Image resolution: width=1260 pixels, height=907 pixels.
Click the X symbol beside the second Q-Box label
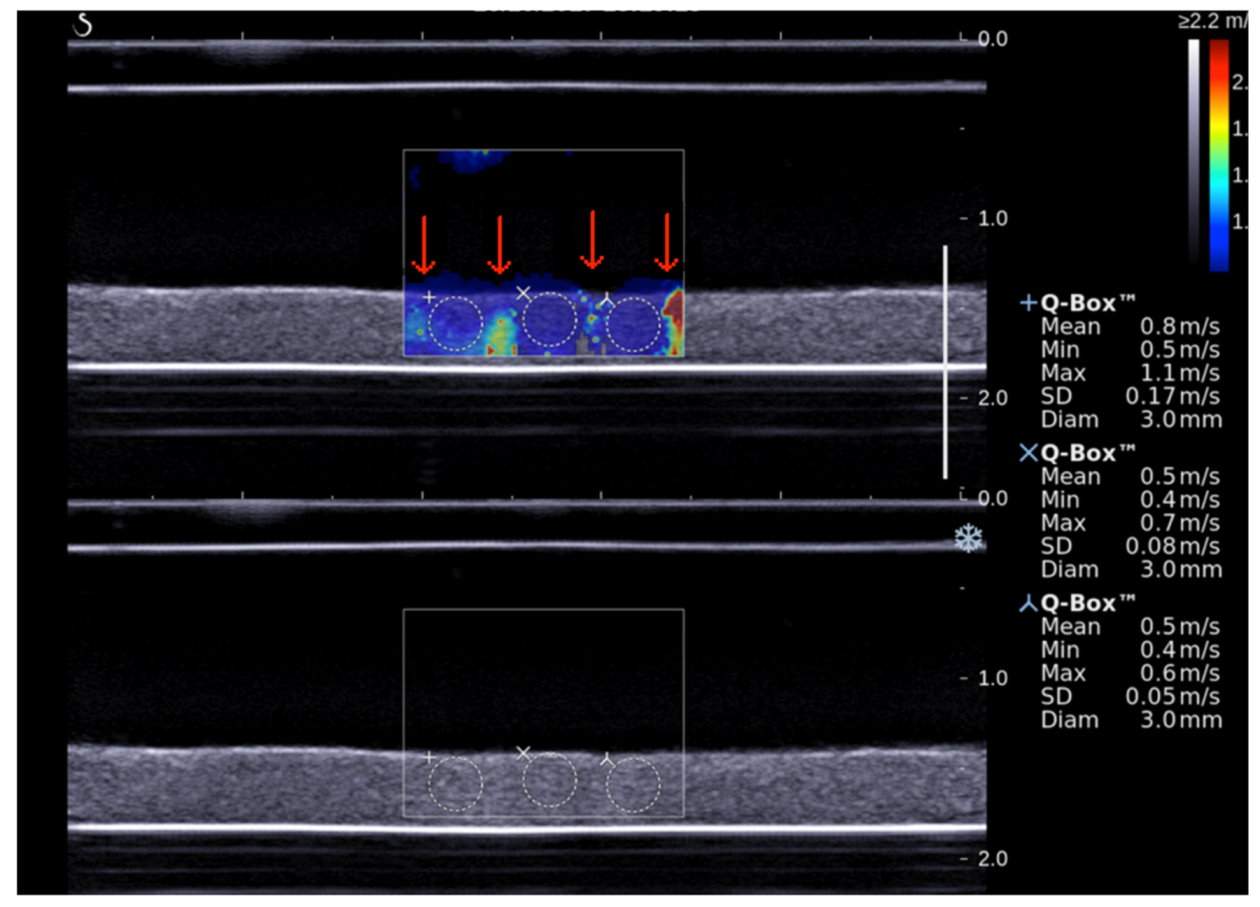point(1028,454)
